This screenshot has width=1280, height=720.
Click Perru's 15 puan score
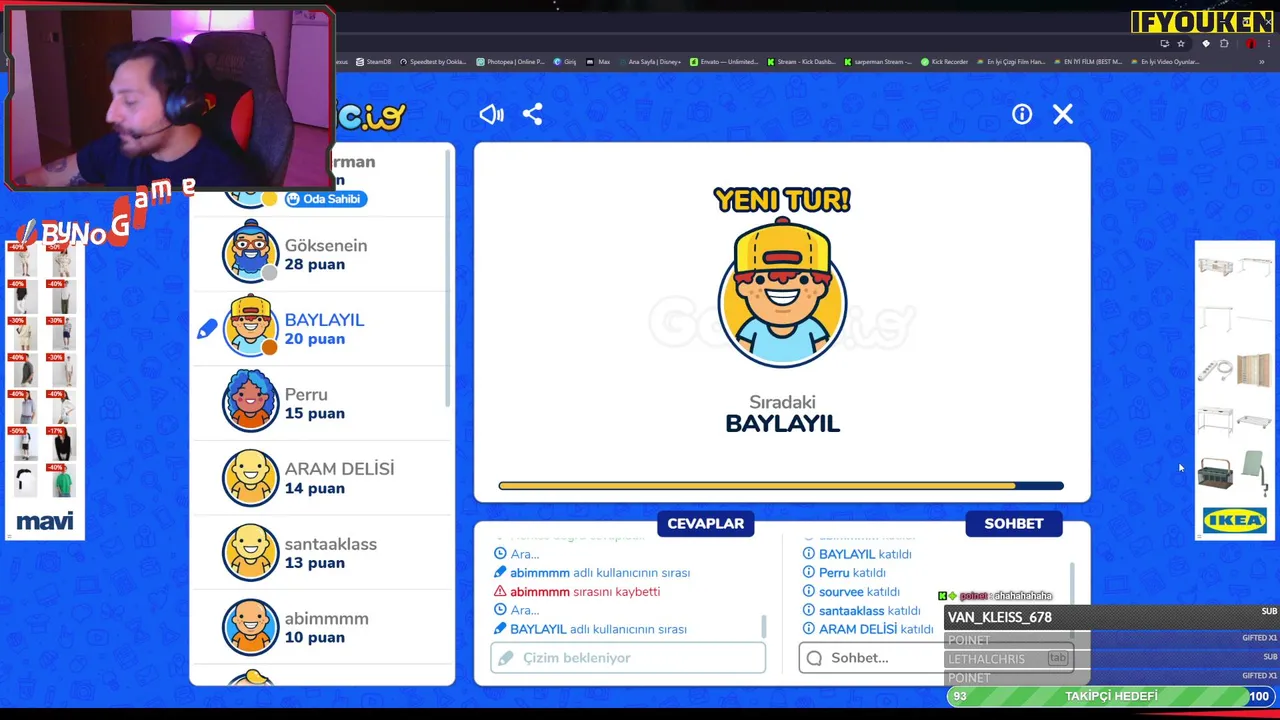click(314, 413)
